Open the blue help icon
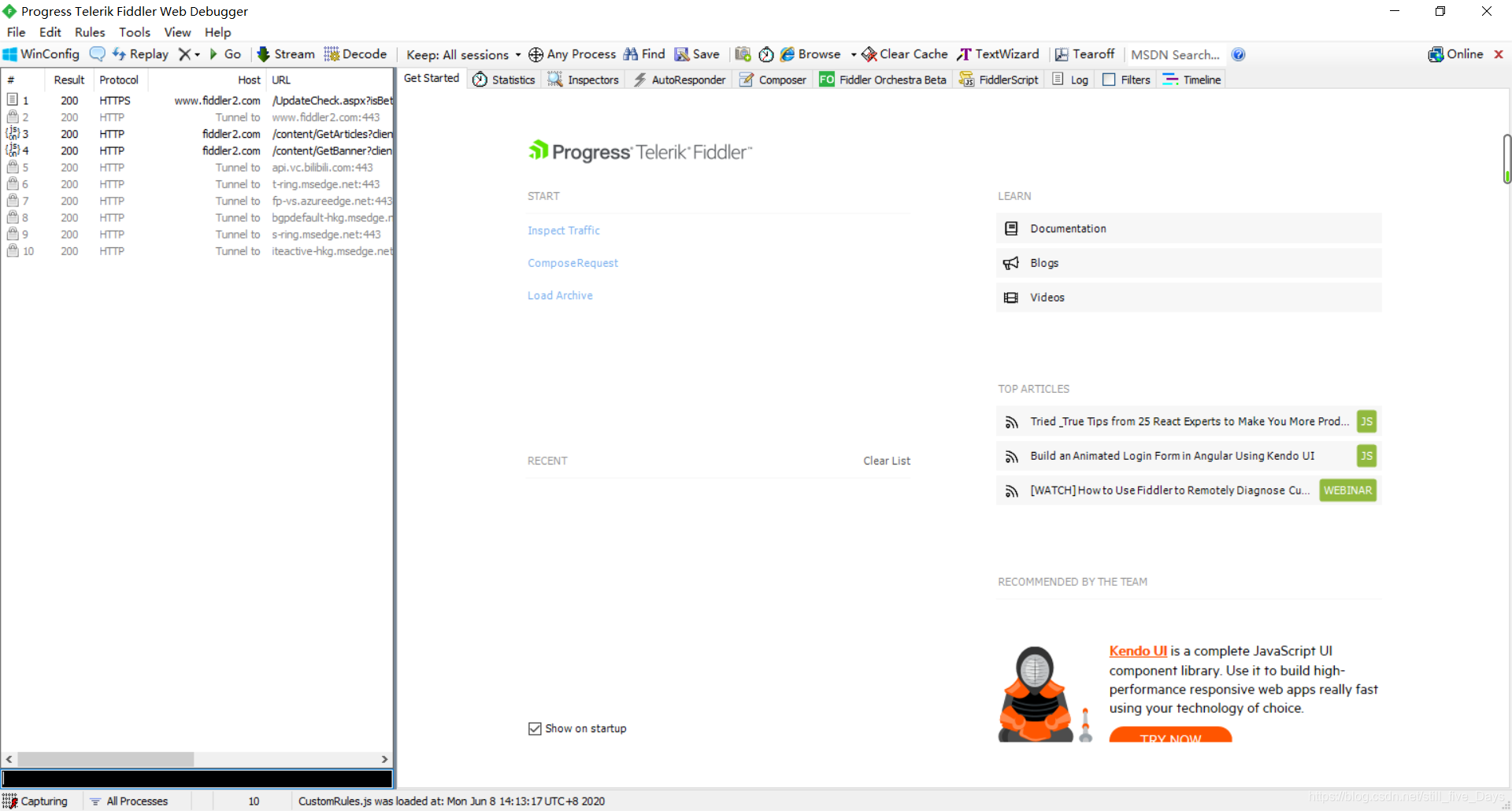The width and height of the screenshot is (1512, 811). pyautogui.click(x=1238, y=54)
